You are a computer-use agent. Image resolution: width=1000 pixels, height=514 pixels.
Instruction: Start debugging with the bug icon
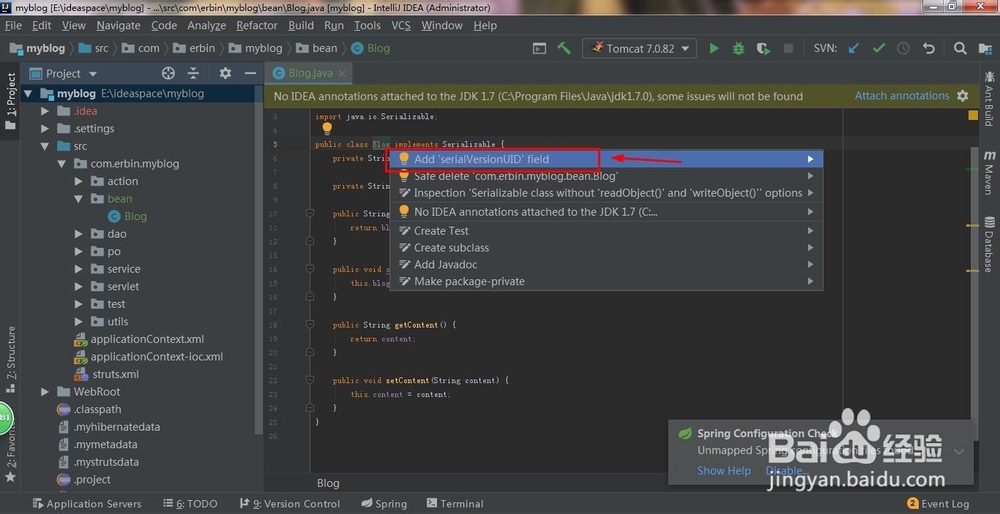pos(739,48)
